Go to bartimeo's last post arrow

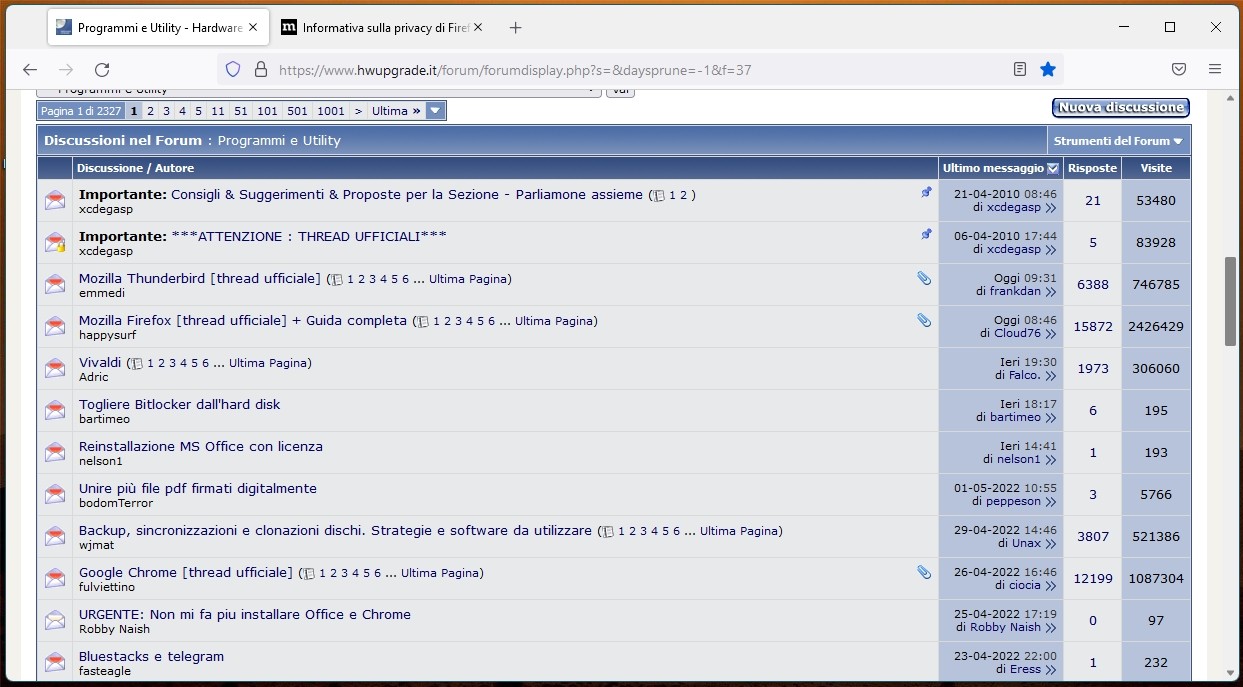tap(1050, 418)
